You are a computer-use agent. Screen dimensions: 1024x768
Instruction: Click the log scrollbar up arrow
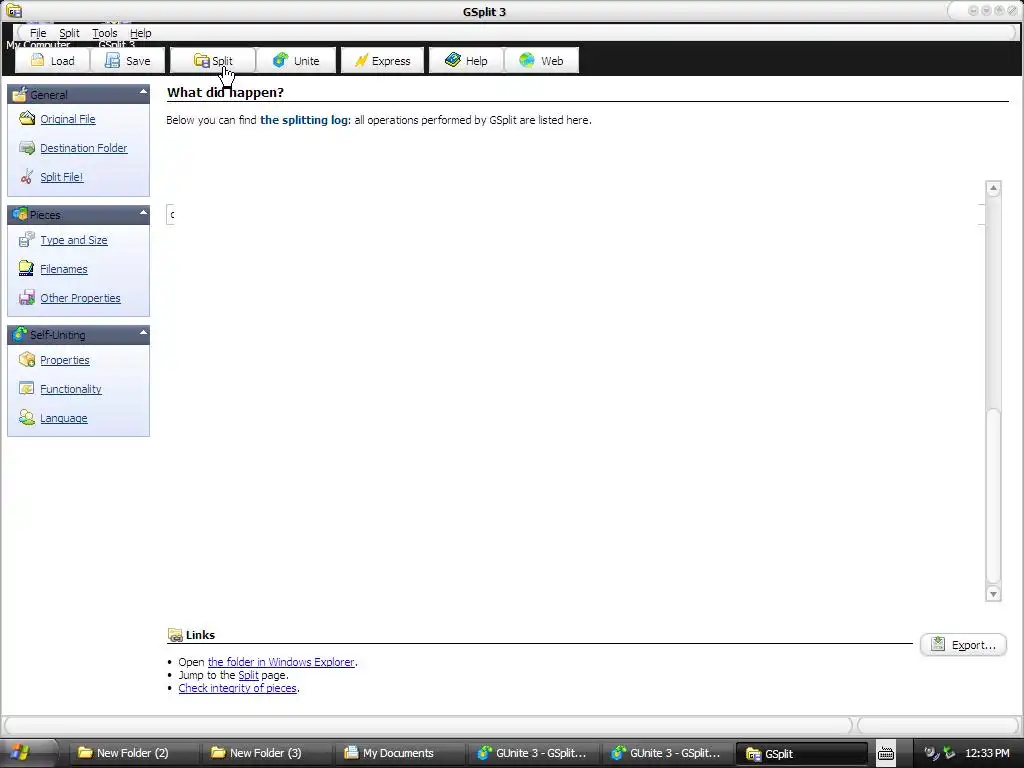993,189
